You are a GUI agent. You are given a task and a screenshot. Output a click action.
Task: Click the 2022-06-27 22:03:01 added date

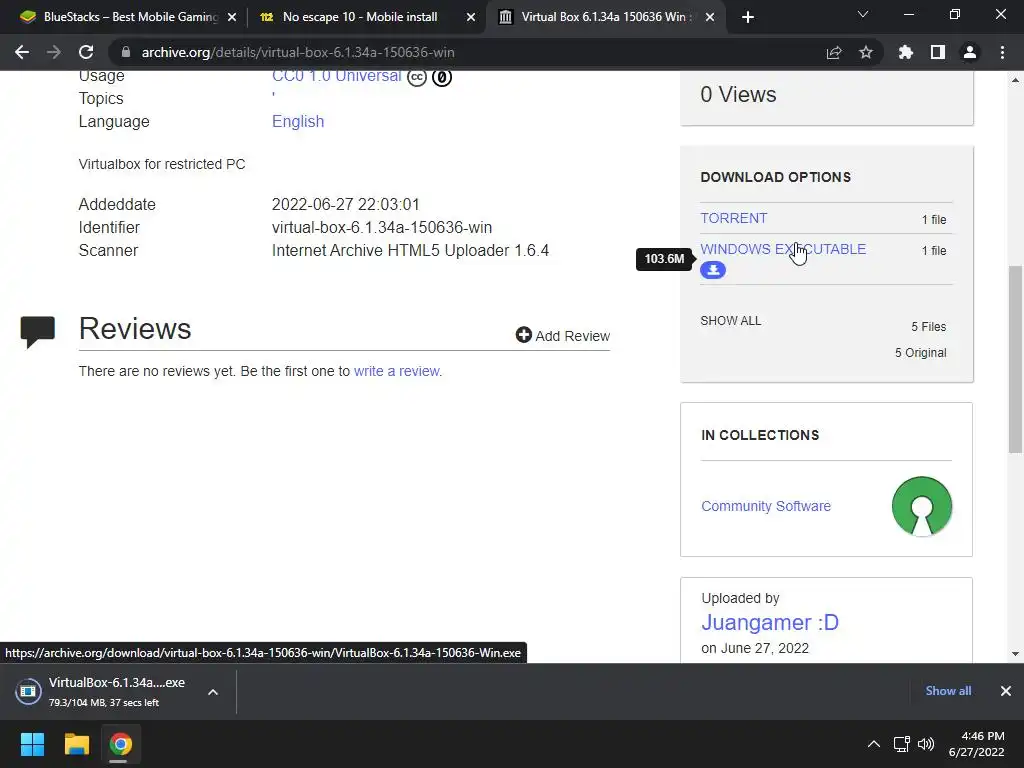pos(345,204)
